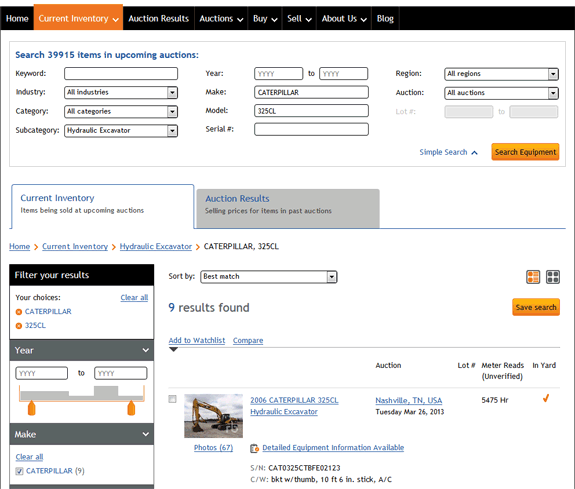Click the search form Year to field

click(x=344, y=73)
